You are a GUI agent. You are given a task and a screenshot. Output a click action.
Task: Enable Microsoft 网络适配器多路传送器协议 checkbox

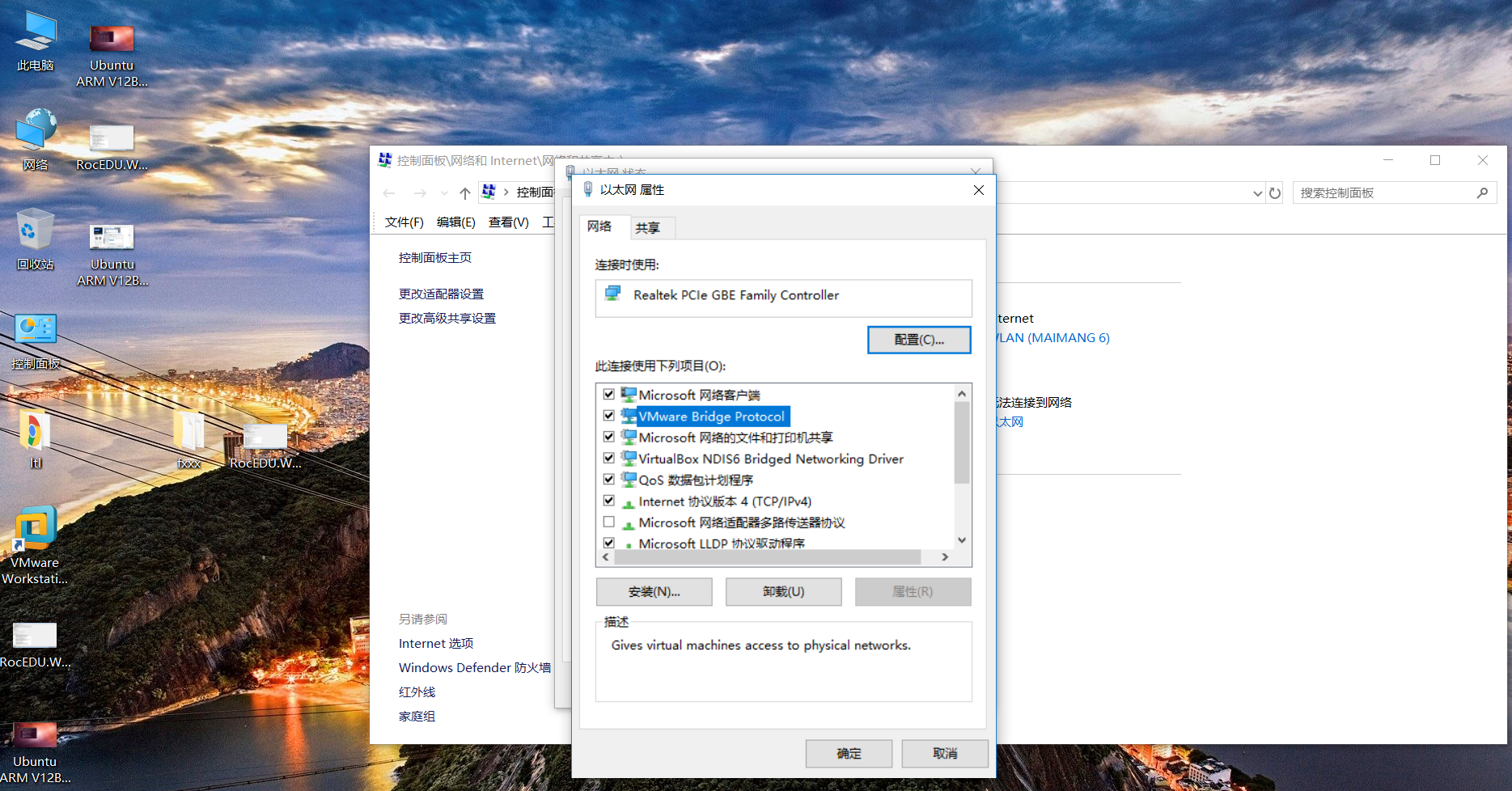[x=609, y=522]
